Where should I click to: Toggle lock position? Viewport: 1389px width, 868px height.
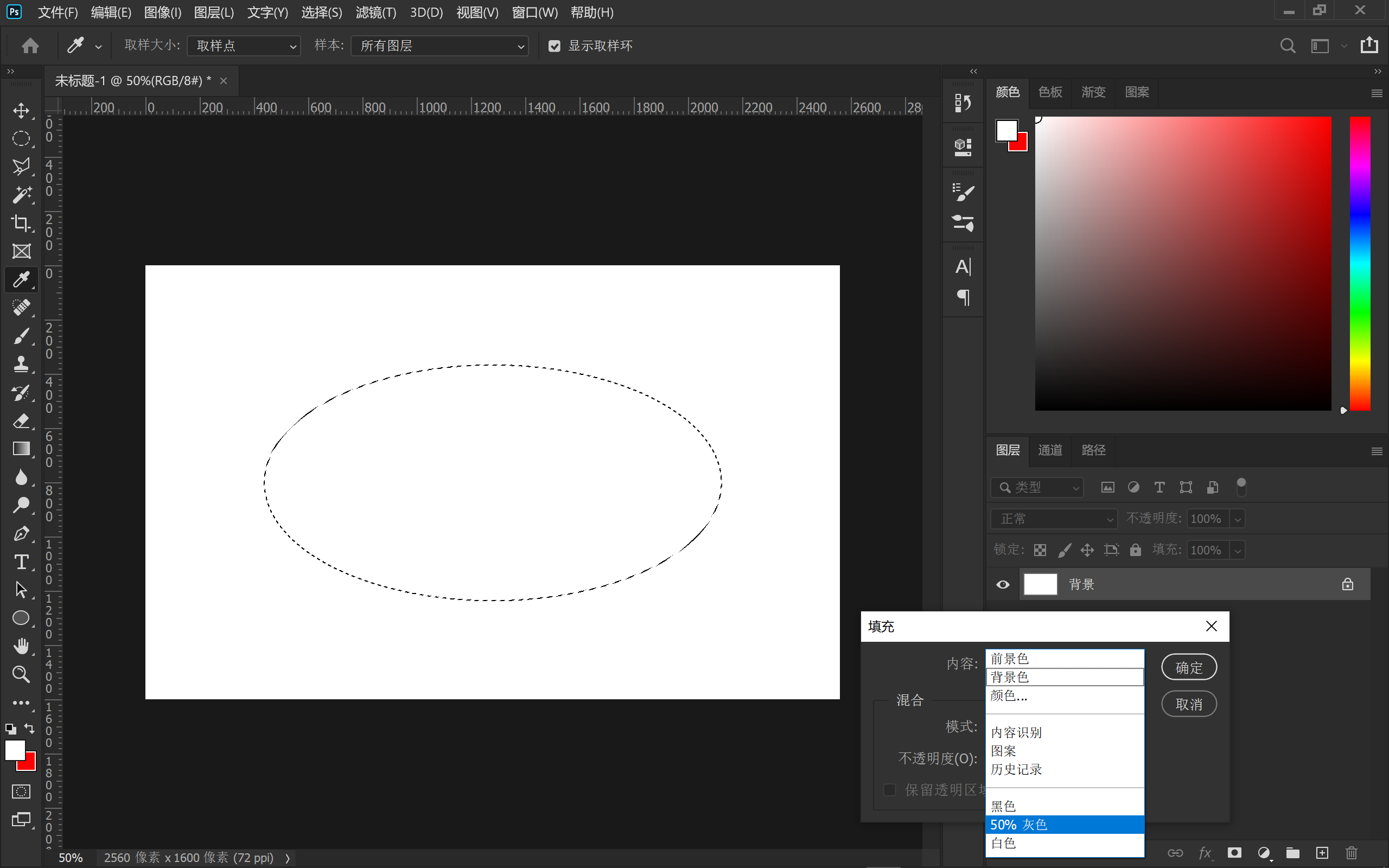pyautogui.click(x=1087, y=550)
